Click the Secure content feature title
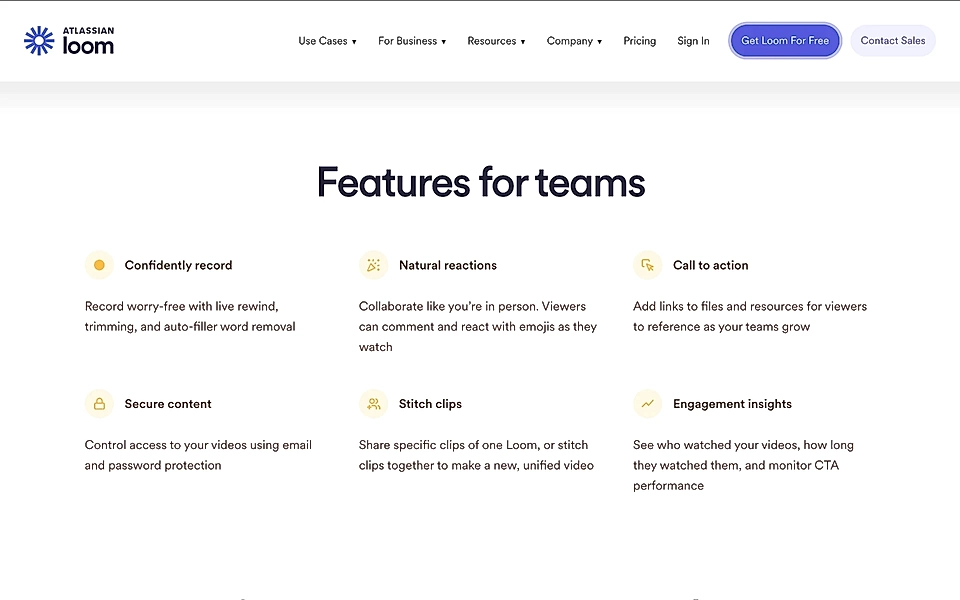Viewport: 960px width, 600px height. (x=167, y=404)
